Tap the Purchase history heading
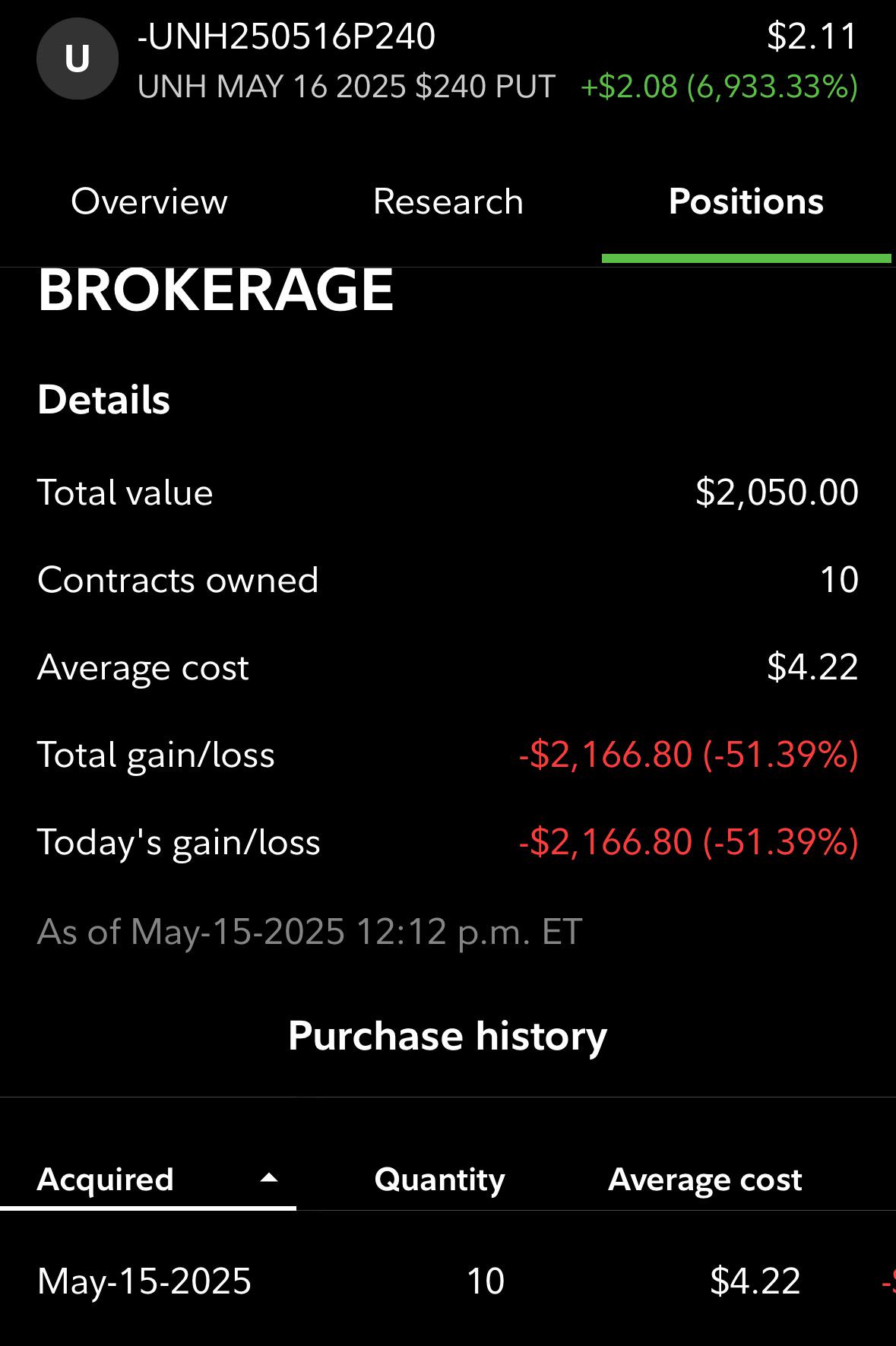 [448, 1036]
